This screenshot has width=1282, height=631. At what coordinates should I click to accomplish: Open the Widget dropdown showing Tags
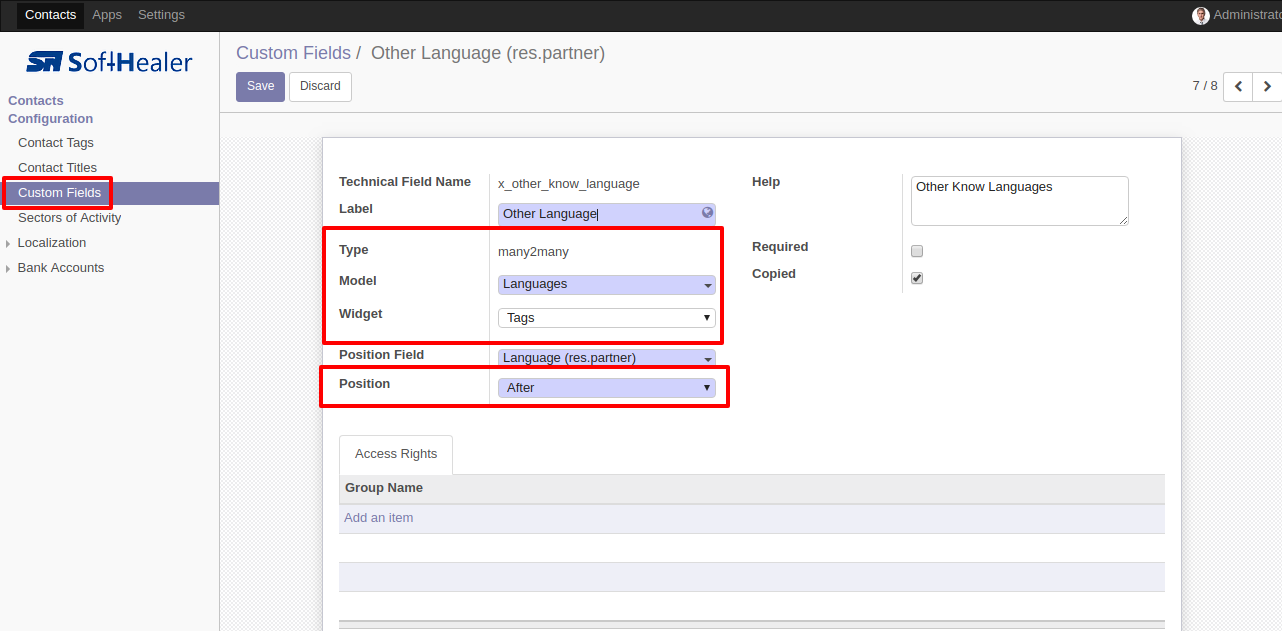[x=607, y=318]
